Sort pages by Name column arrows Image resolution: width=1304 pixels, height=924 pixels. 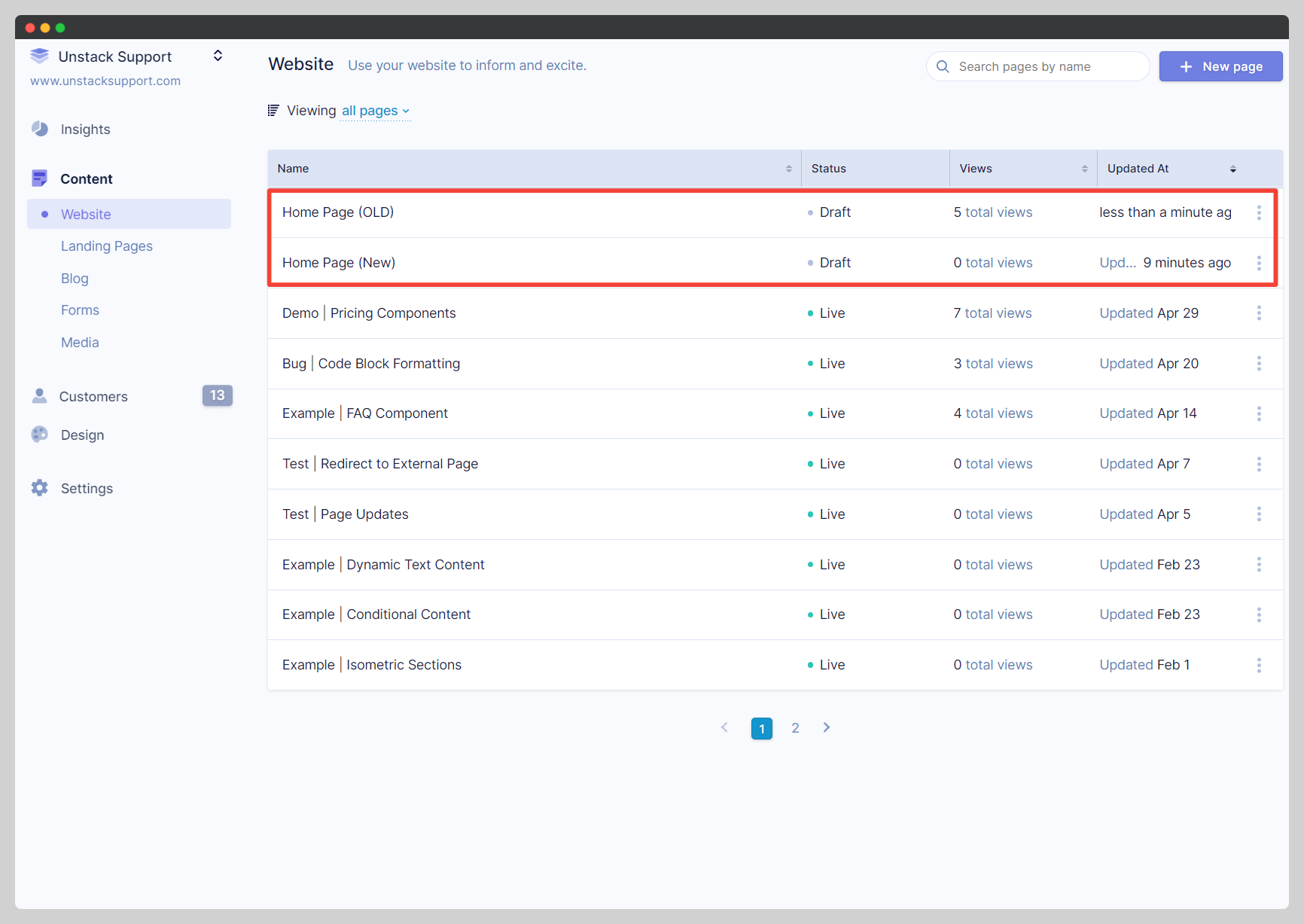[x=788, y=169]
